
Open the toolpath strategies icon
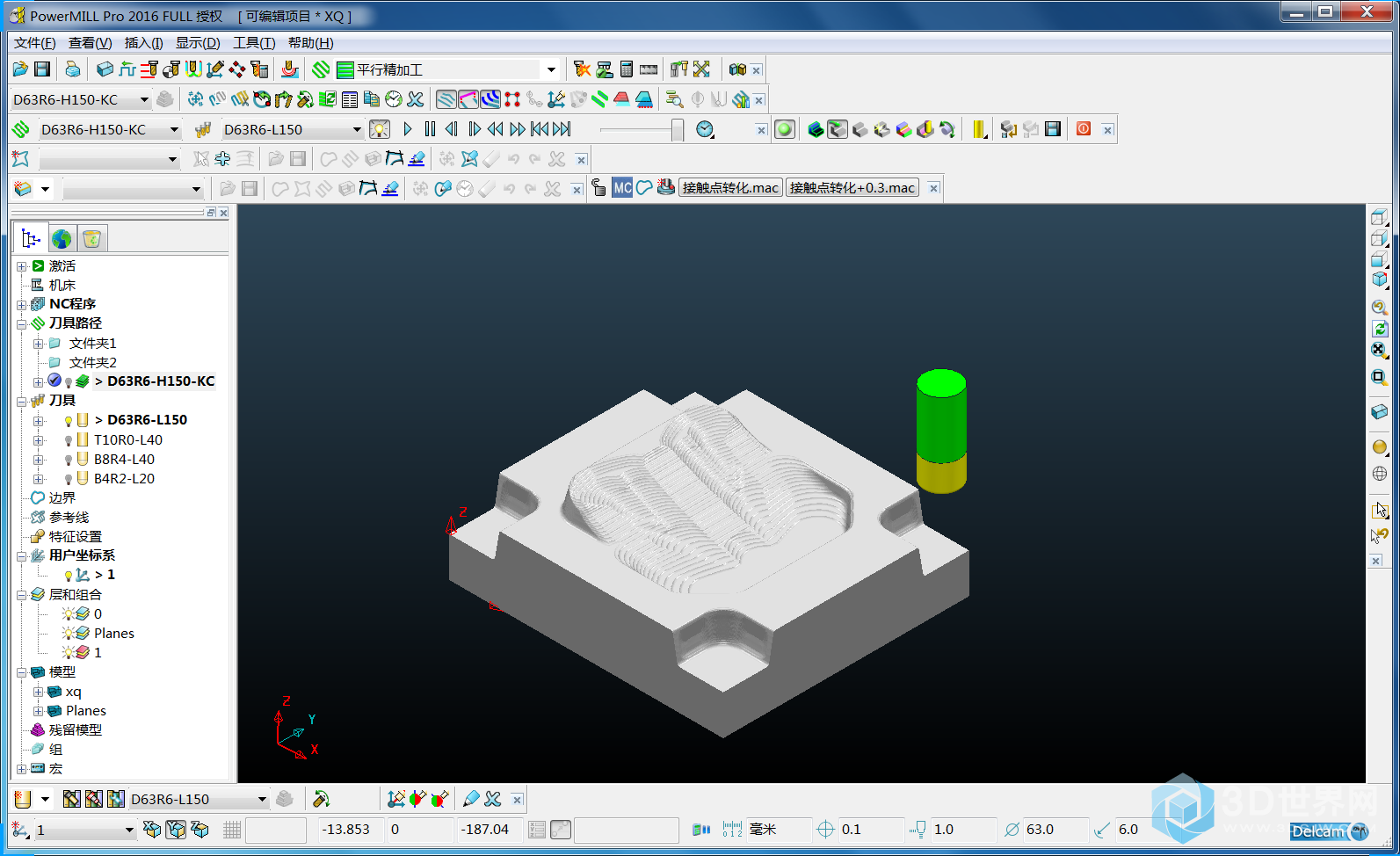(x=322, y=69)
